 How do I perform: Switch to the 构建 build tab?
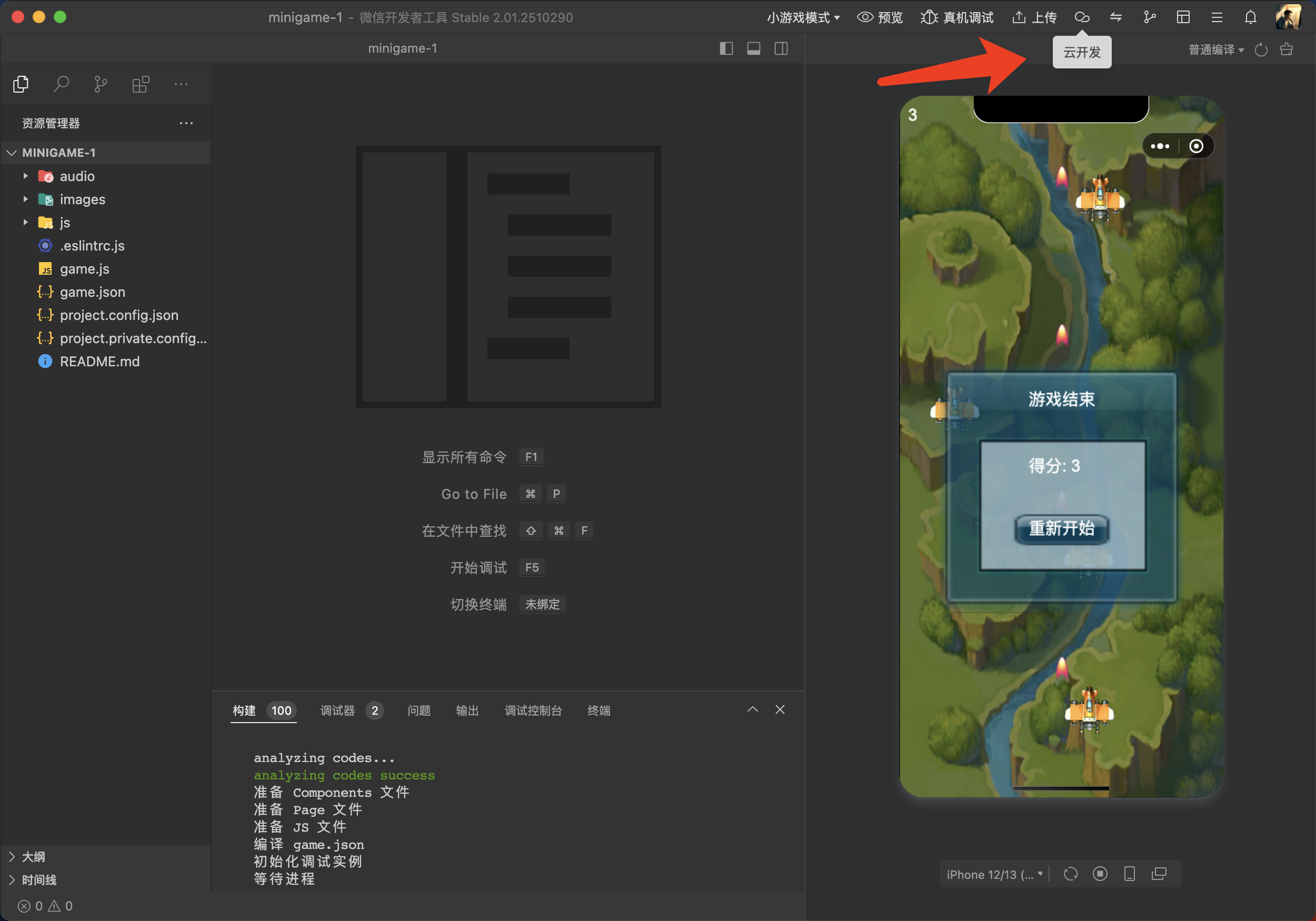(x=263, y=710)
